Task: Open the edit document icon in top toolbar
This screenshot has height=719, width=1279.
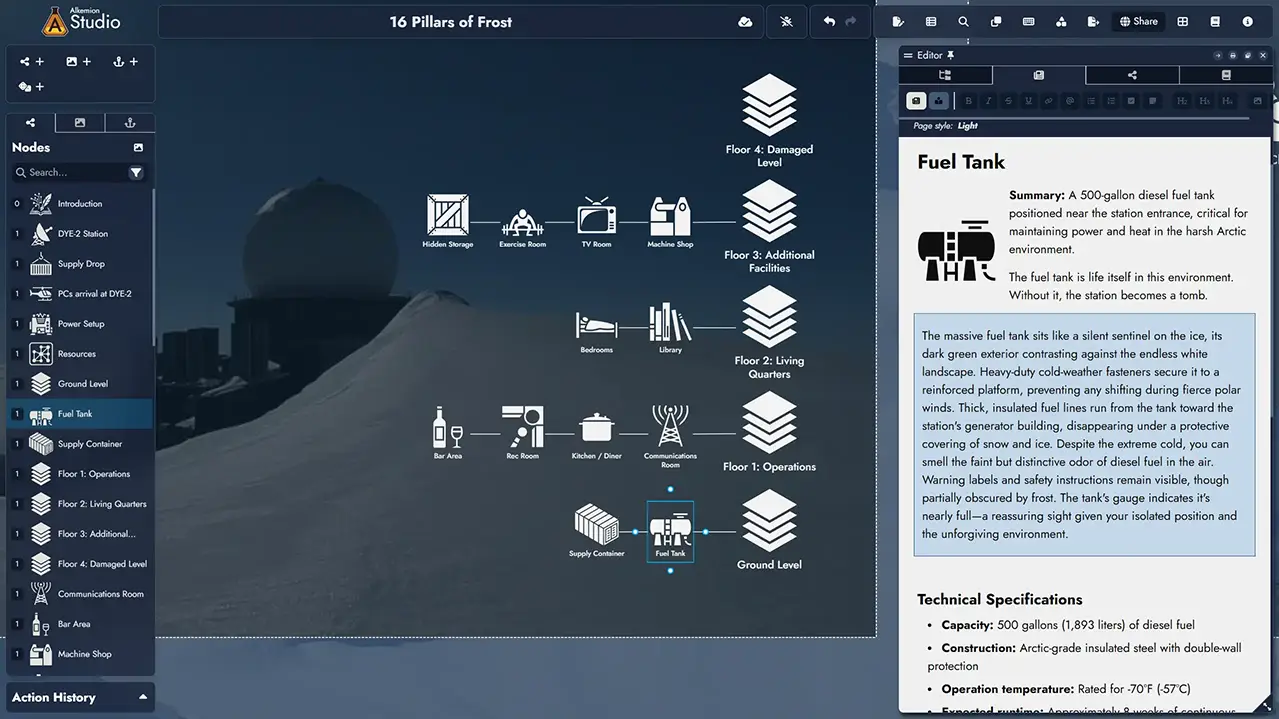Action: pos(898,21)
